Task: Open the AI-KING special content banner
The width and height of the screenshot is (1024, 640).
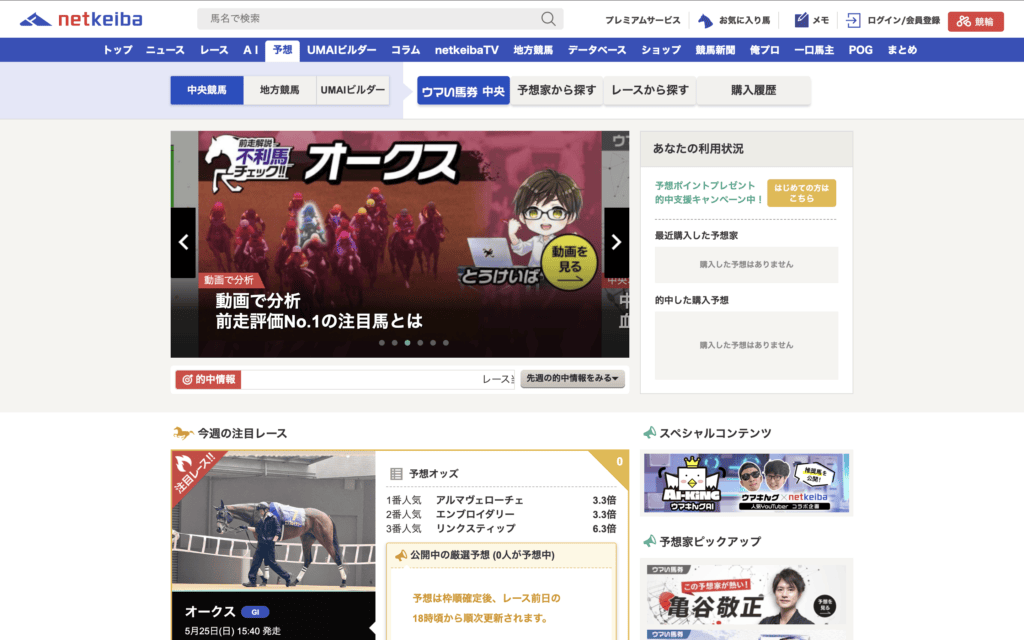Action: (746, 483)
